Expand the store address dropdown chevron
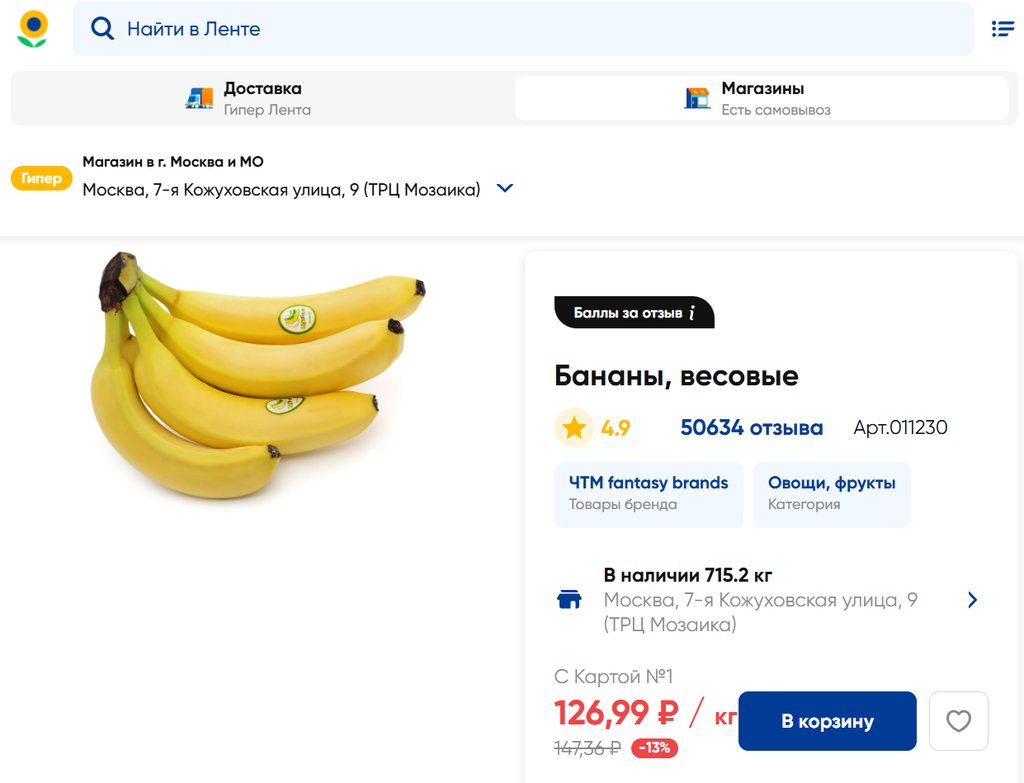1024x783 pixels. [505, 188]
